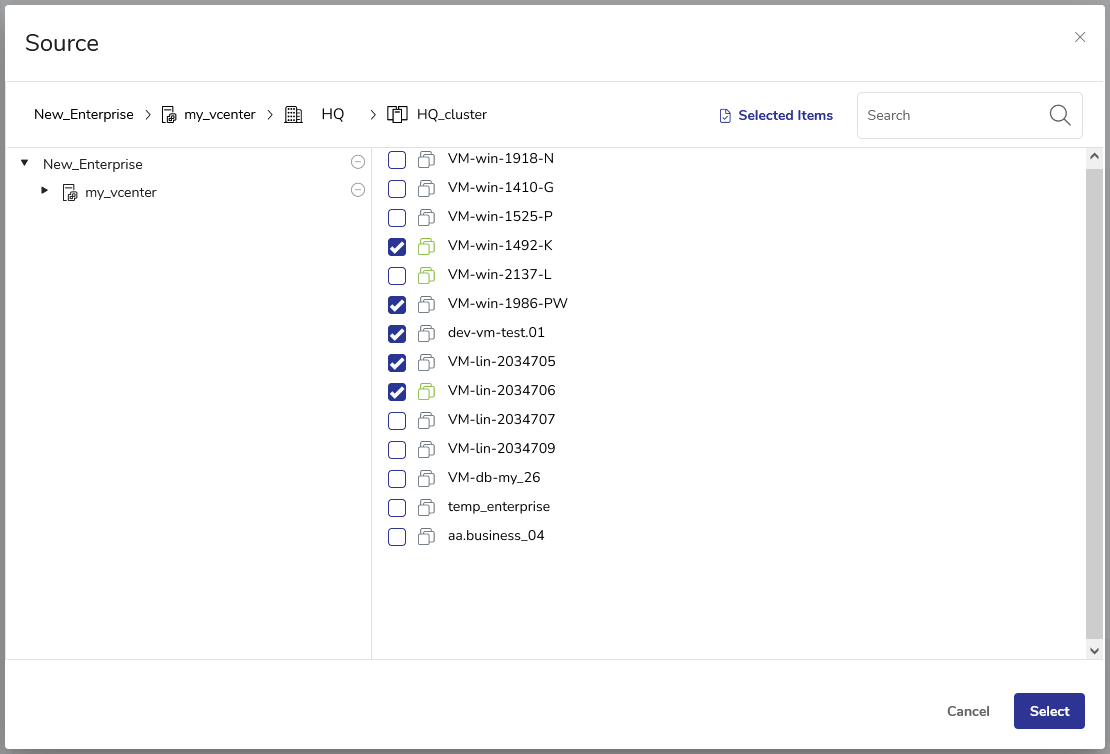This screenshot has width=1110, height=754.
Task: Go to New_Enterprise in breadcrumb
Action: point(83,115)
